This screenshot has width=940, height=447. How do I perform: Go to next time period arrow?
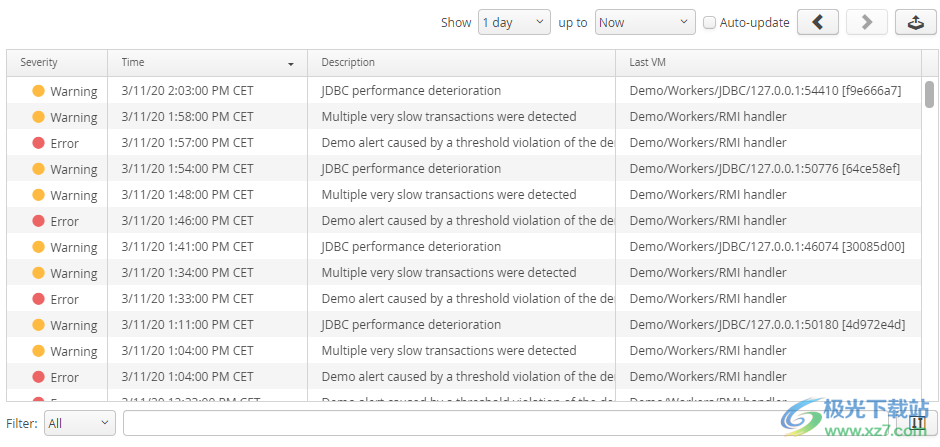866,22
